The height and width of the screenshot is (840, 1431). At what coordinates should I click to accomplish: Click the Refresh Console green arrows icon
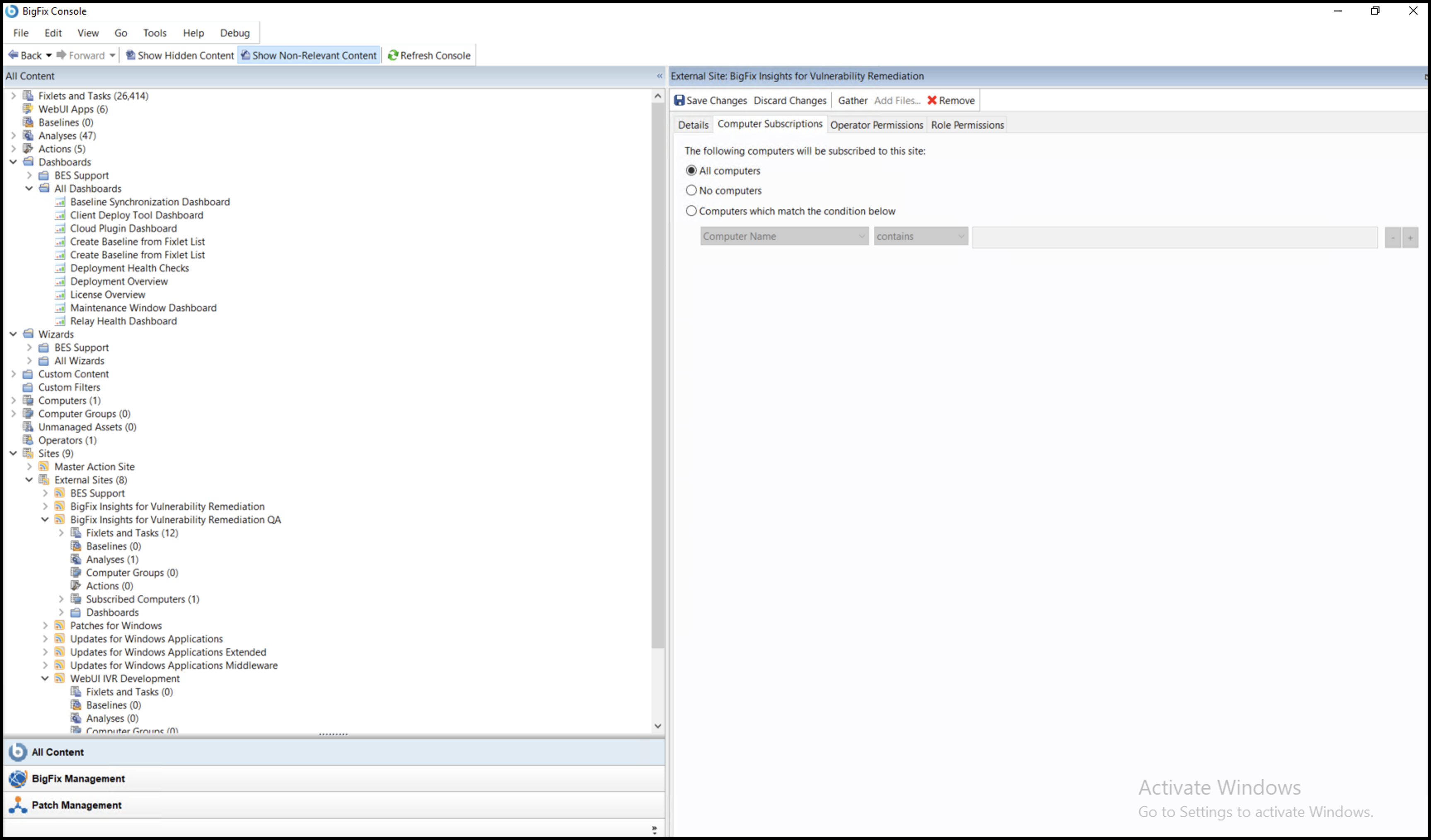[x=392, y=56]
